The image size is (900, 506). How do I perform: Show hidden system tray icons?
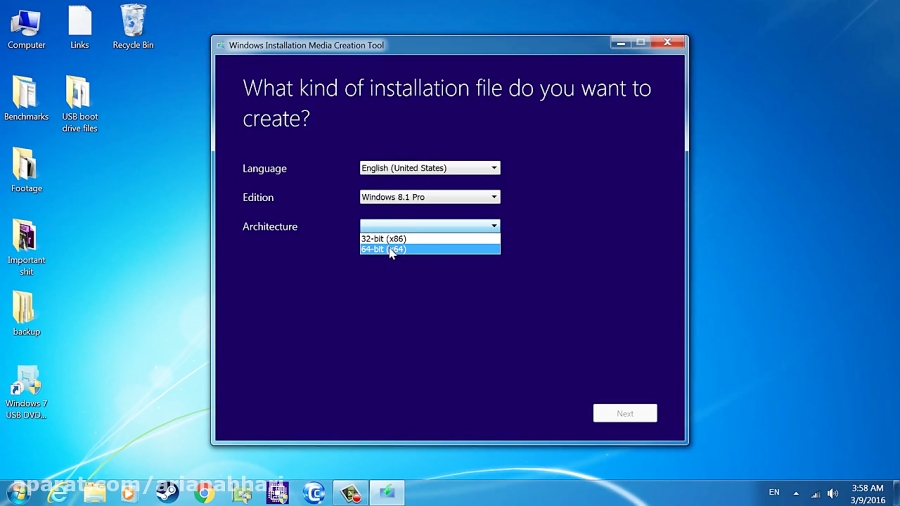click(796, 493)
